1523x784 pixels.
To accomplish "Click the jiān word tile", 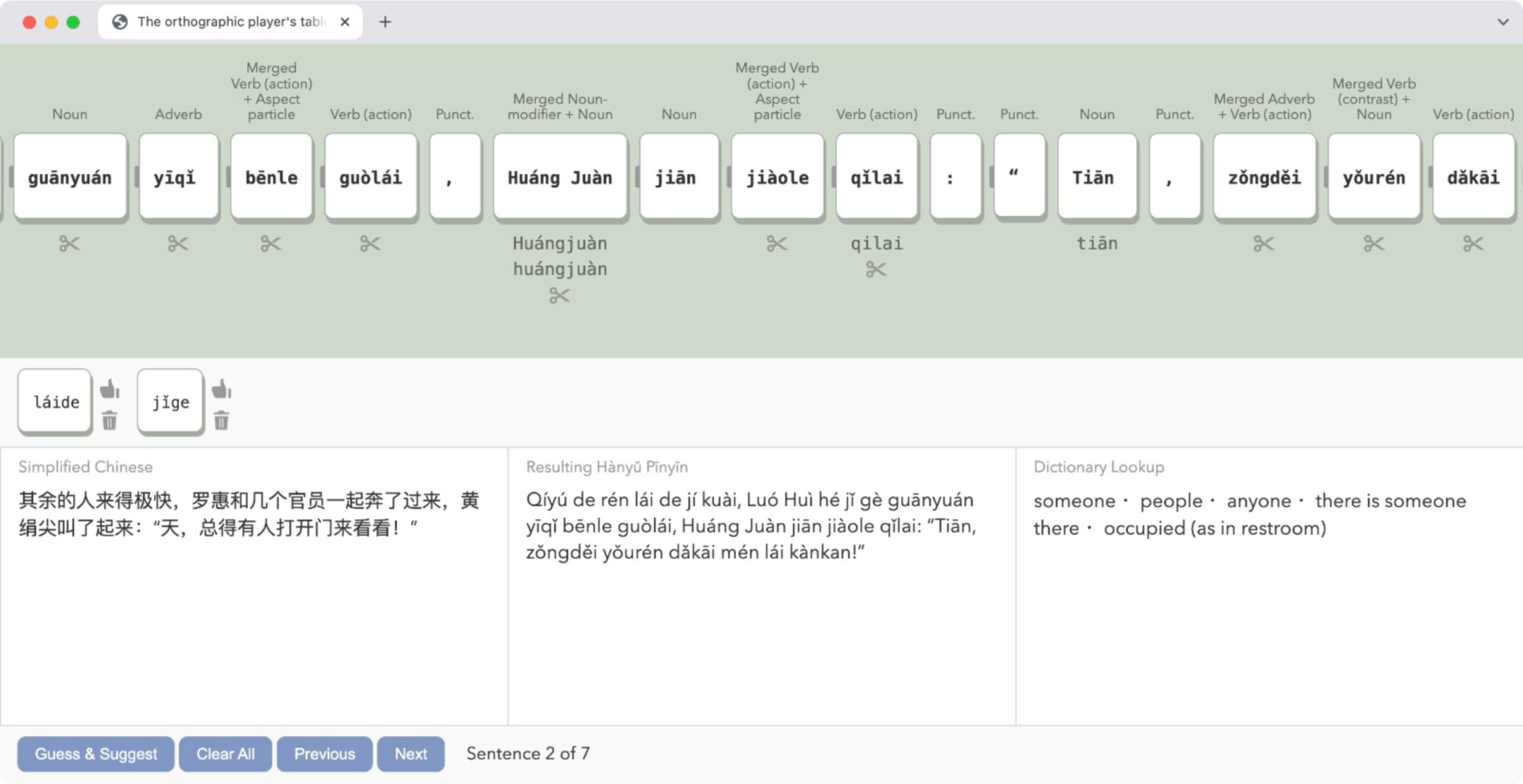I will [x=679, y=177].
